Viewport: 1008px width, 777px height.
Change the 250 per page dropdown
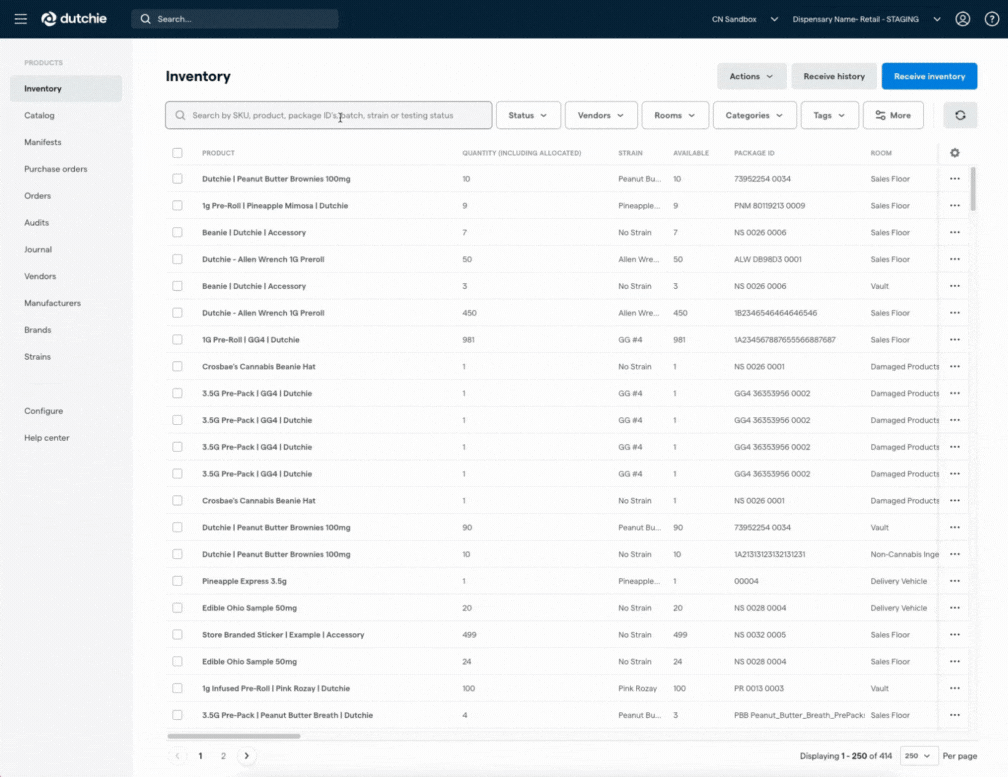point(918,756)
